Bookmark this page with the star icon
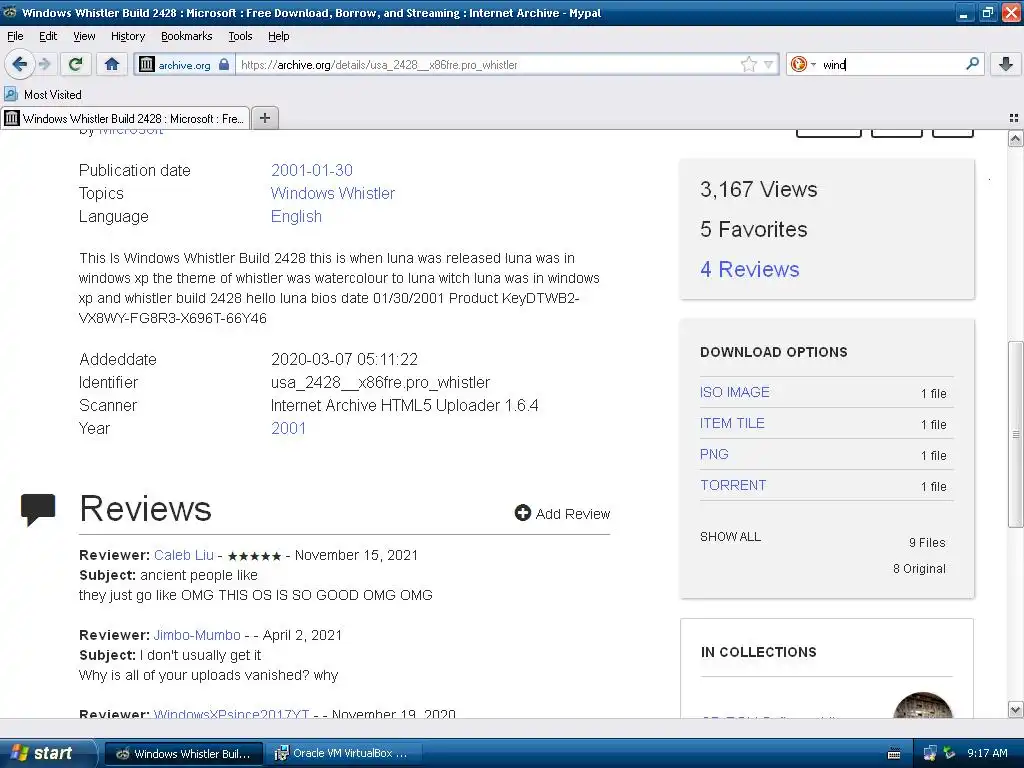 point(748,64)
